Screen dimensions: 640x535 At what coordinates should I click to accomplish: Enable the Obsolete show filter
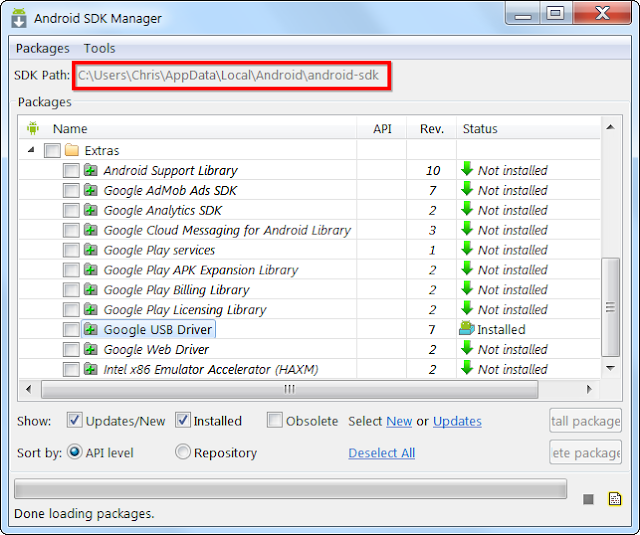(x=274, y=420)
